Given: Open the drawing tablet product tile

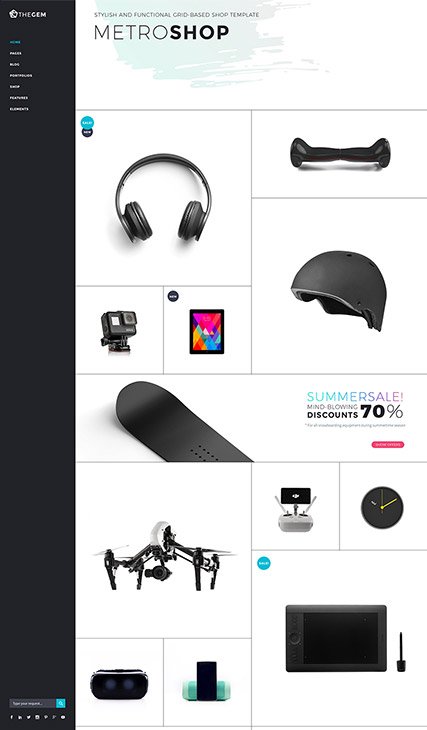Looking at the screenshot, I should (x=339, y=638).
